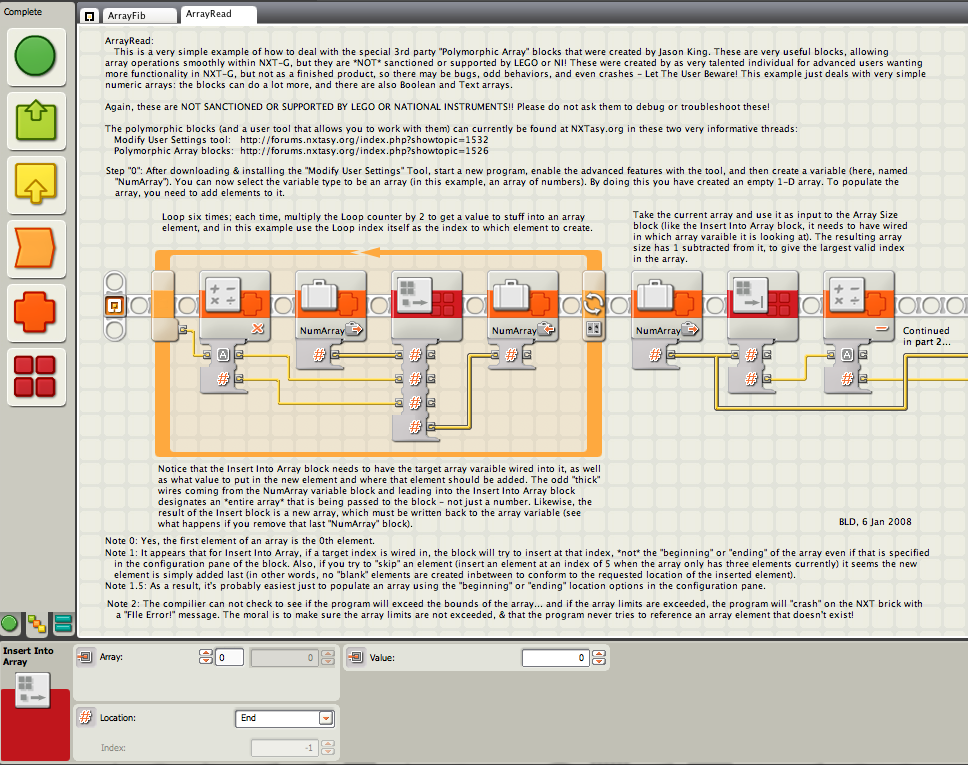Select the subtraction Math block
This screenshot has height=765, width=968.
pos(859,305)
